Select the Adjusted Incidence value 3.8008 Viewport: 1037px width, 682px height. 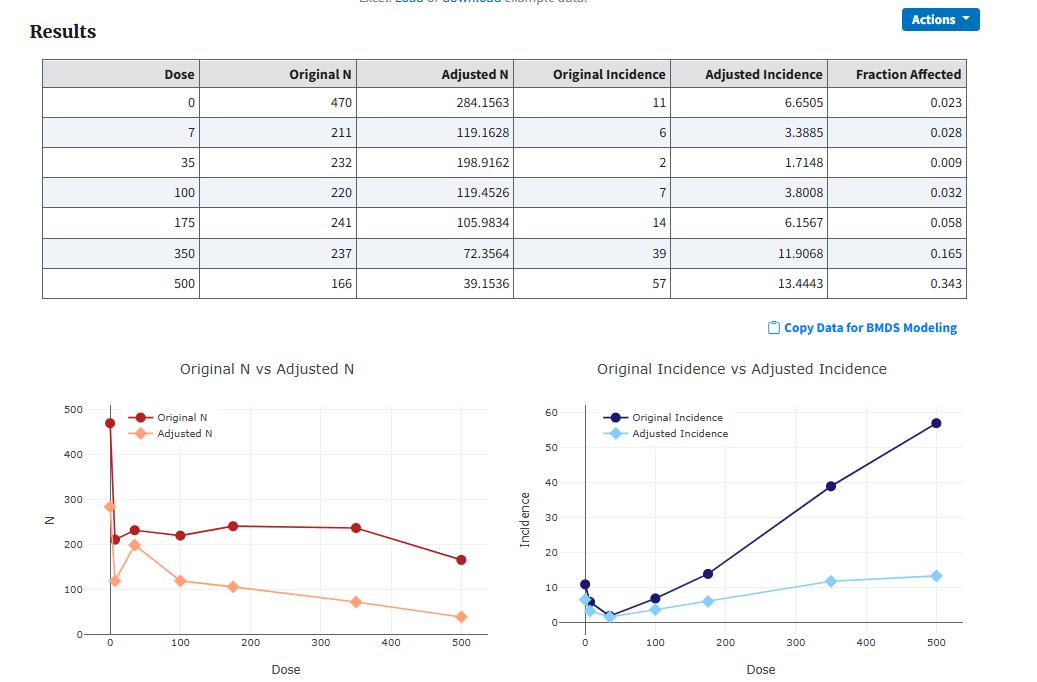804,192
